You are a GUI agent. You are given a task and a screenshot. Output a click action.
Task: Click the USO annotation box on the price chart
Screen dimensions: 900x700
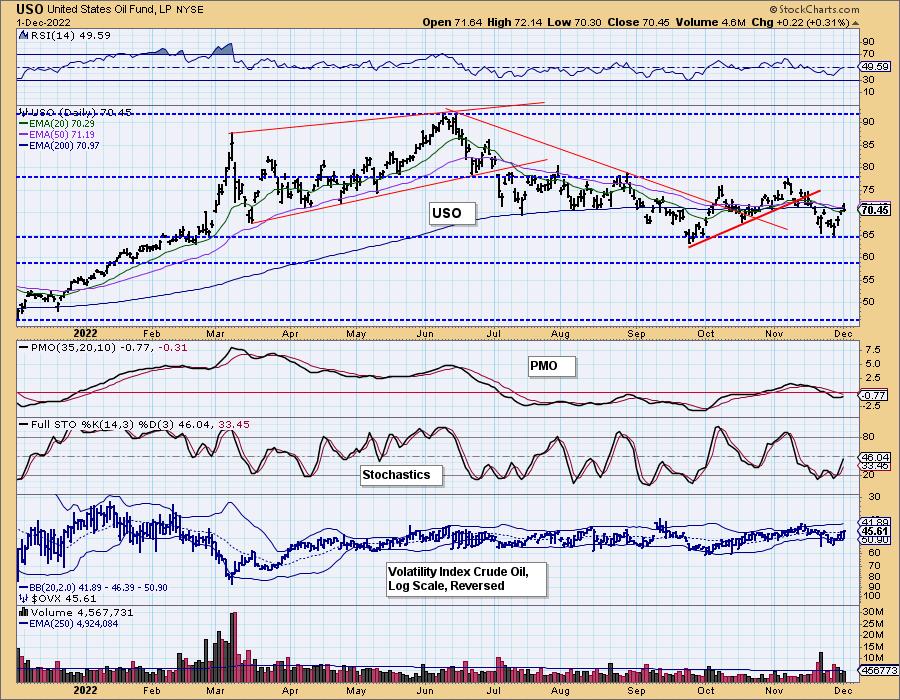[453, 213]
